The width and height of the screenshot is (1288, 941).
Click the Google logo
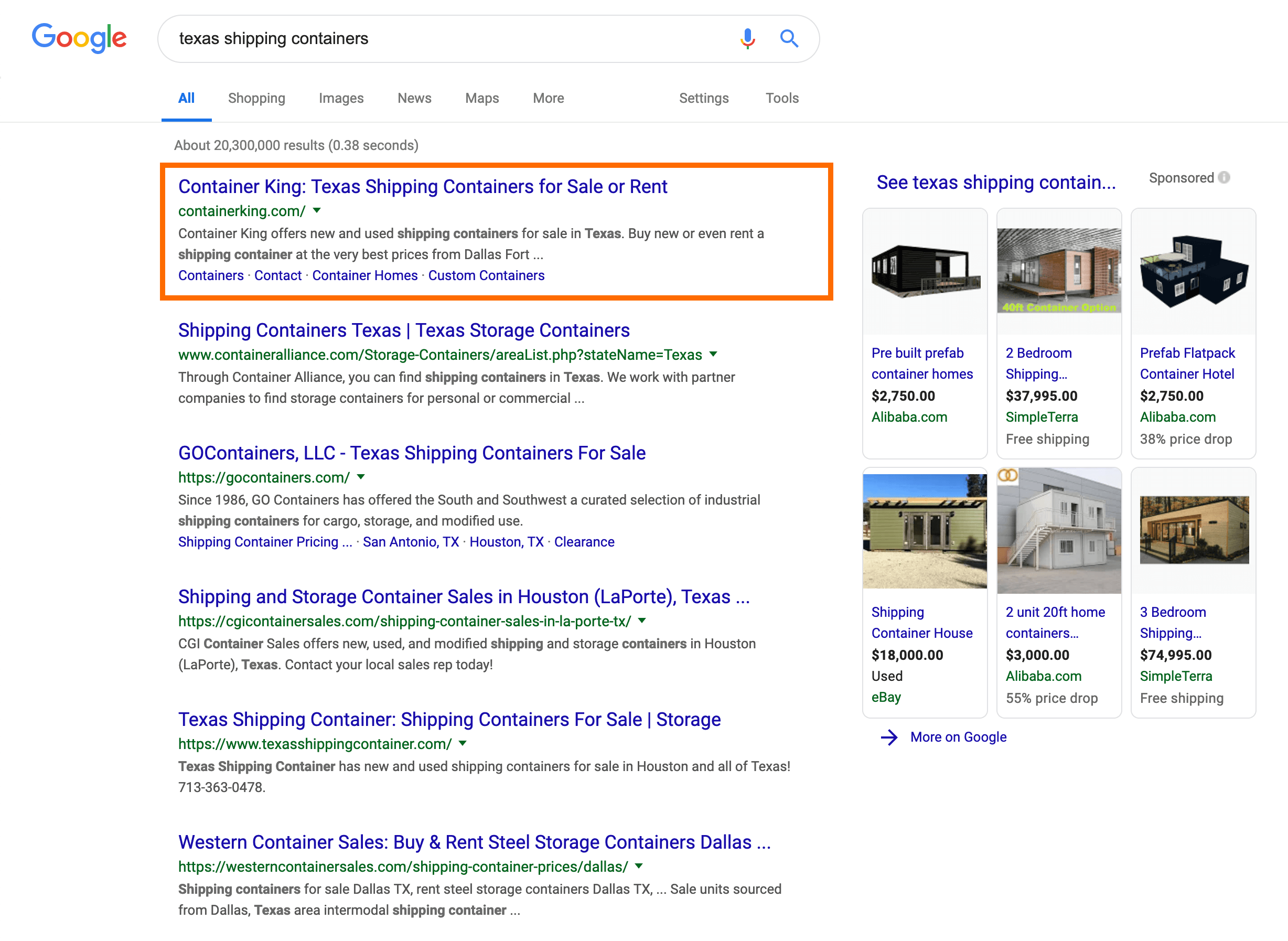(x=79, y=38)
